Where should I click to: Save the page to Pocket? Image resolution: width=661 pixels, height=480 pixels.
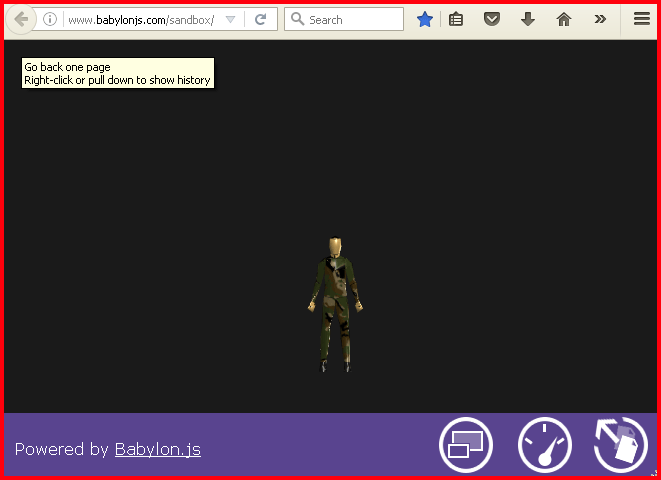coord(492,19)
